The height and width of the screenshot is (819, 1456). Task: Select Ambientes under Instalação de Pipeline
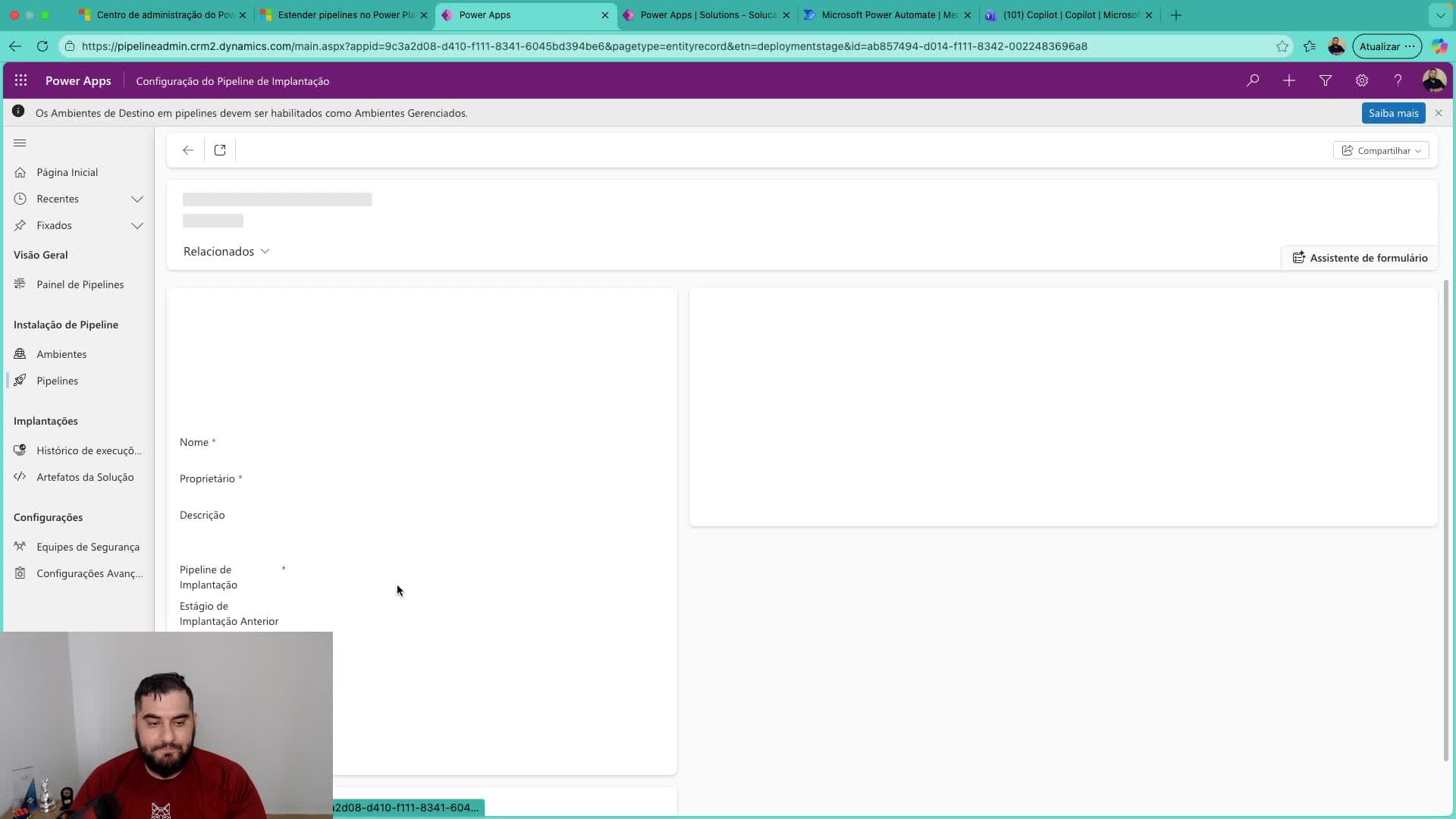pos(61,353)
